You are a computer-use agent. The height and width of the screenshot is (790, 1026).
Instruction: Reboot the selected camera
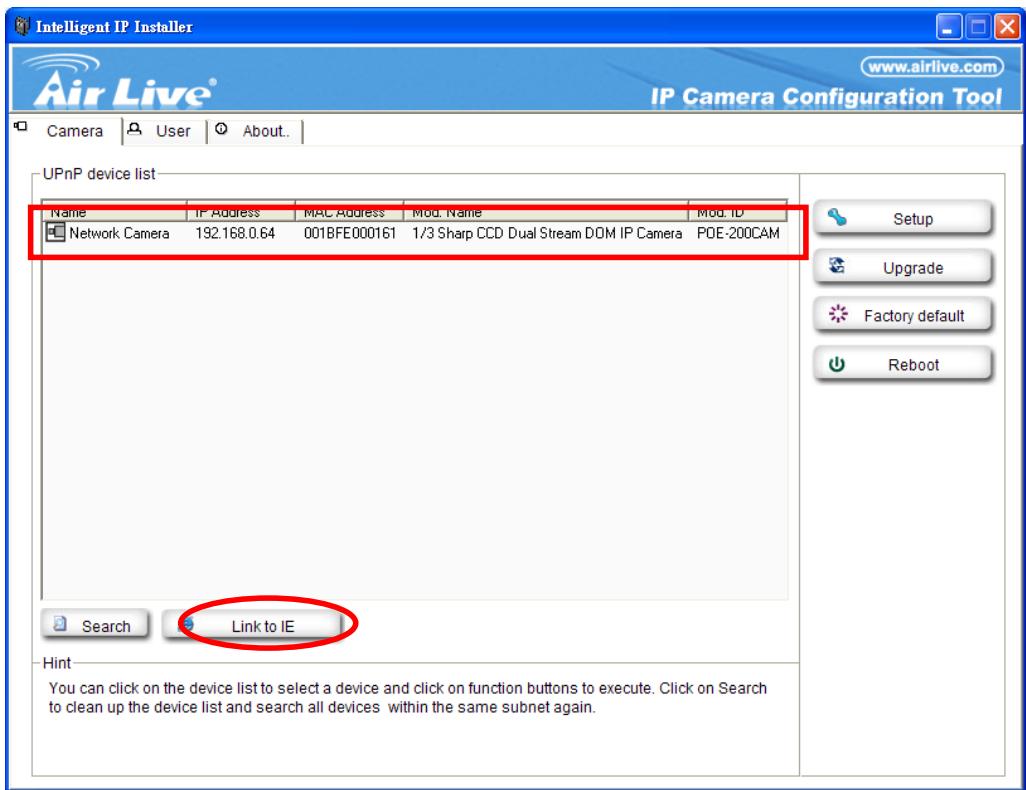[903, 365]
